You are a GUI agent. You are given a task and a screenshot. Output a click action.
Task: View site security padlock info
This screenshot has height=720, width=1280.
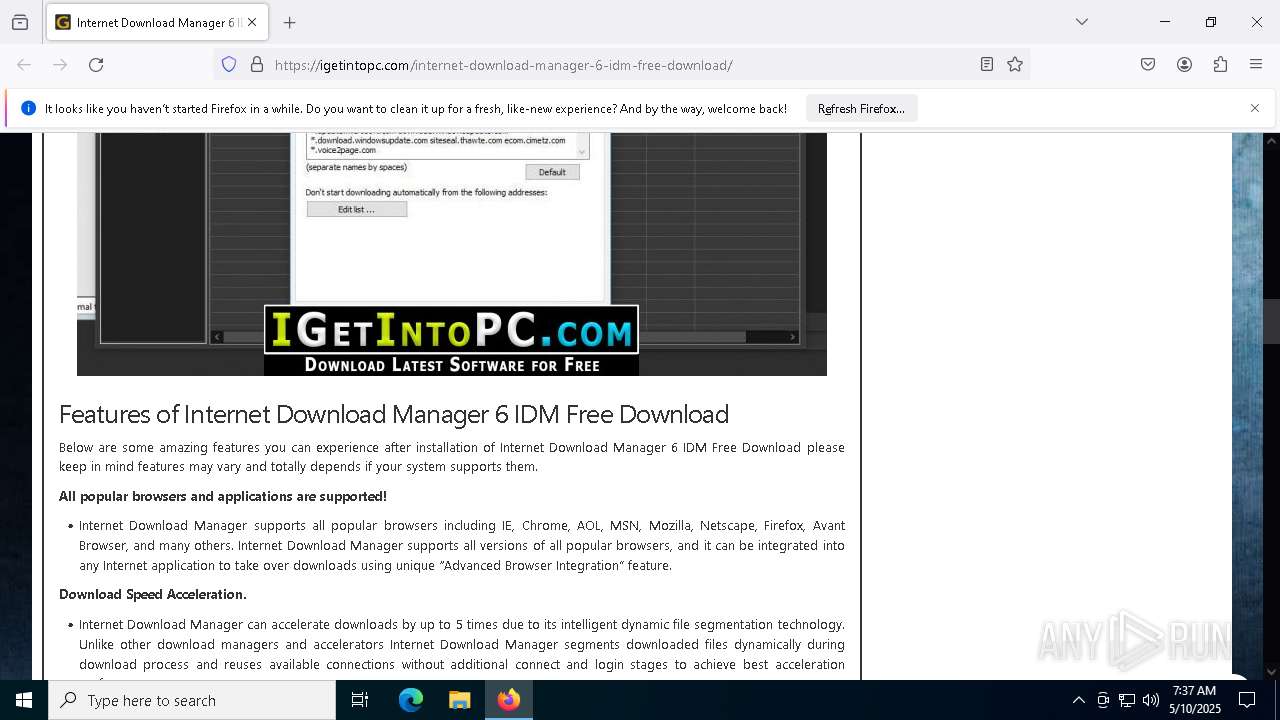click(257, 65)
